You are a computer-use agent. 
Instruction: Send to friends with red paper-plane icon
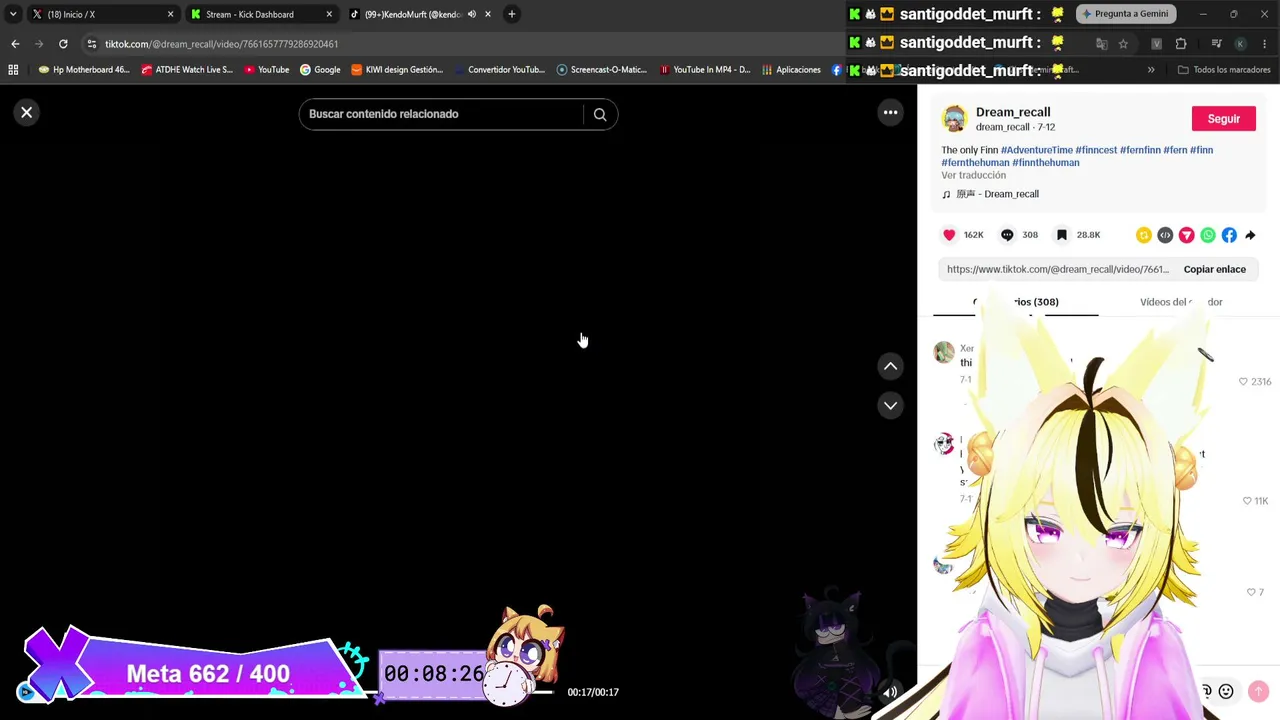pos(1186,235)
